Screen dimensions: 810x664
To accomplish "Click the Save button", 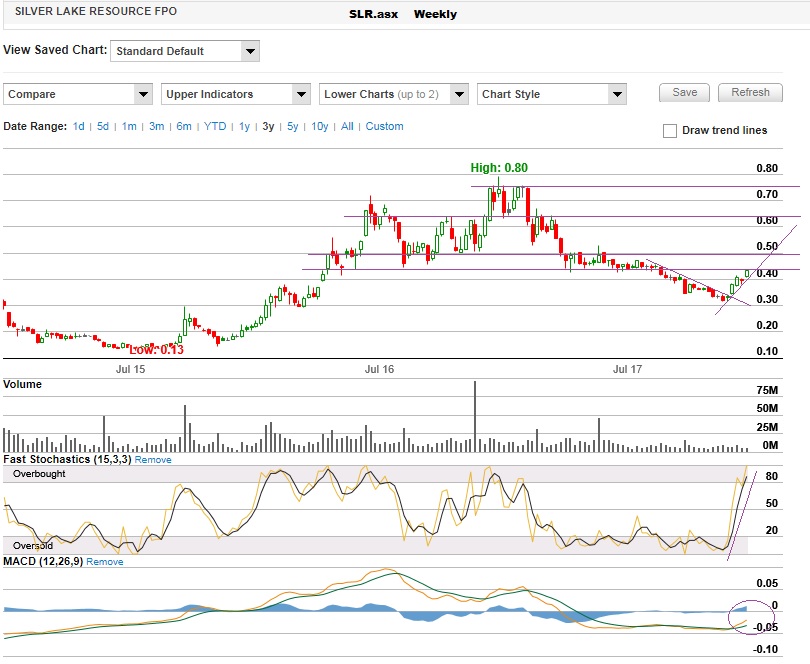I will click(x=684, y=92).
